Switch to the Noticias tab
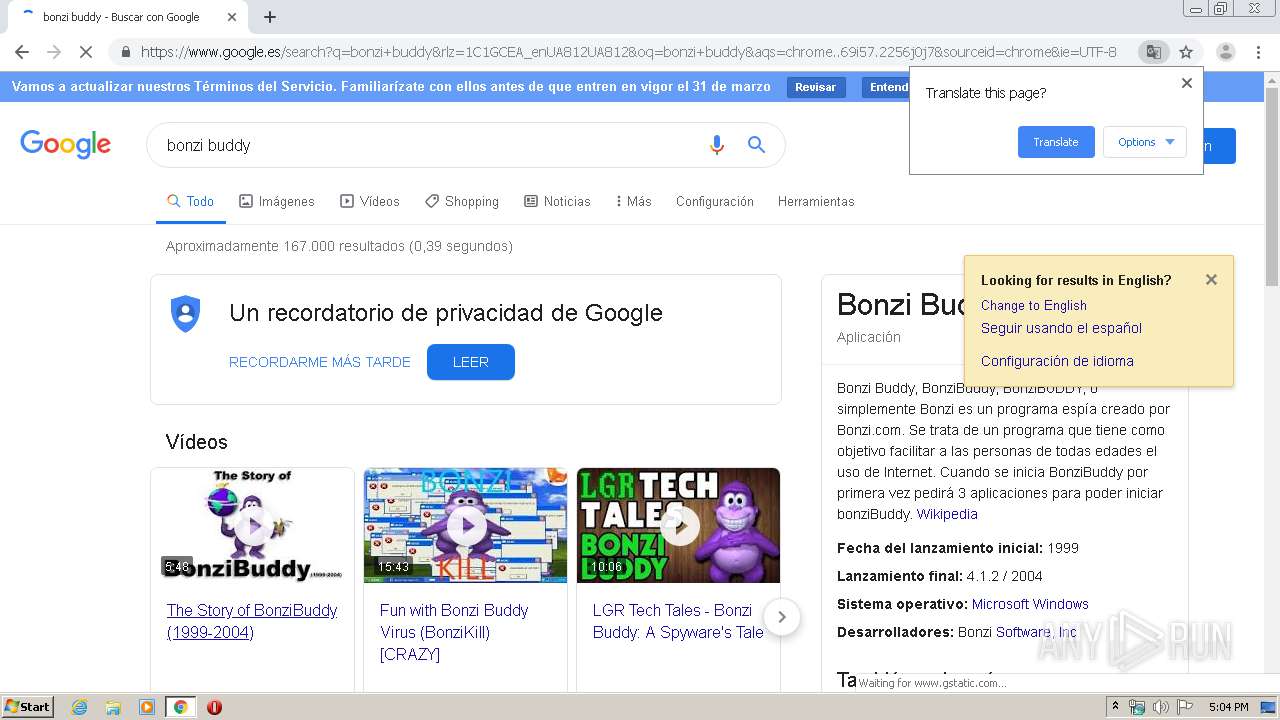This screenshot has width=1280, height=720. point(557,201)
